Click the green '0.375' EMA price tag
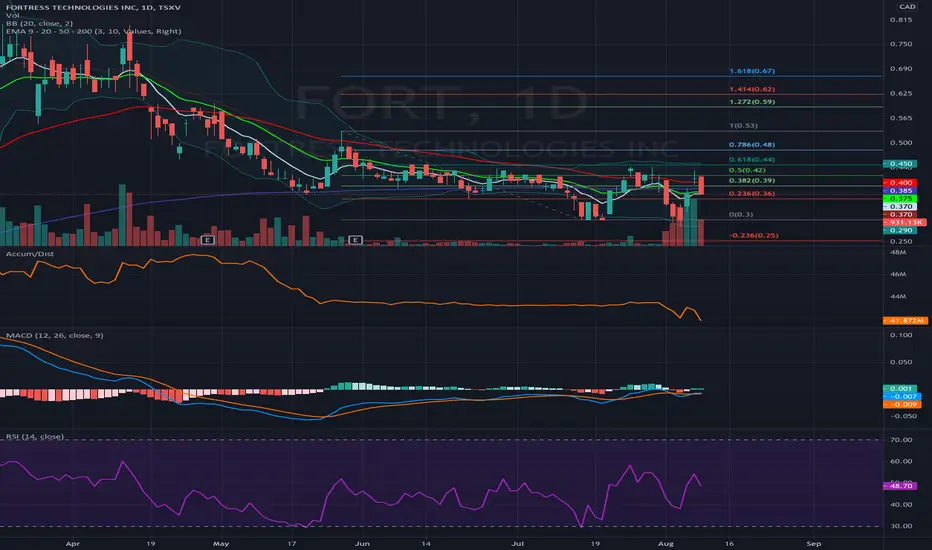 tap(900, 199)
